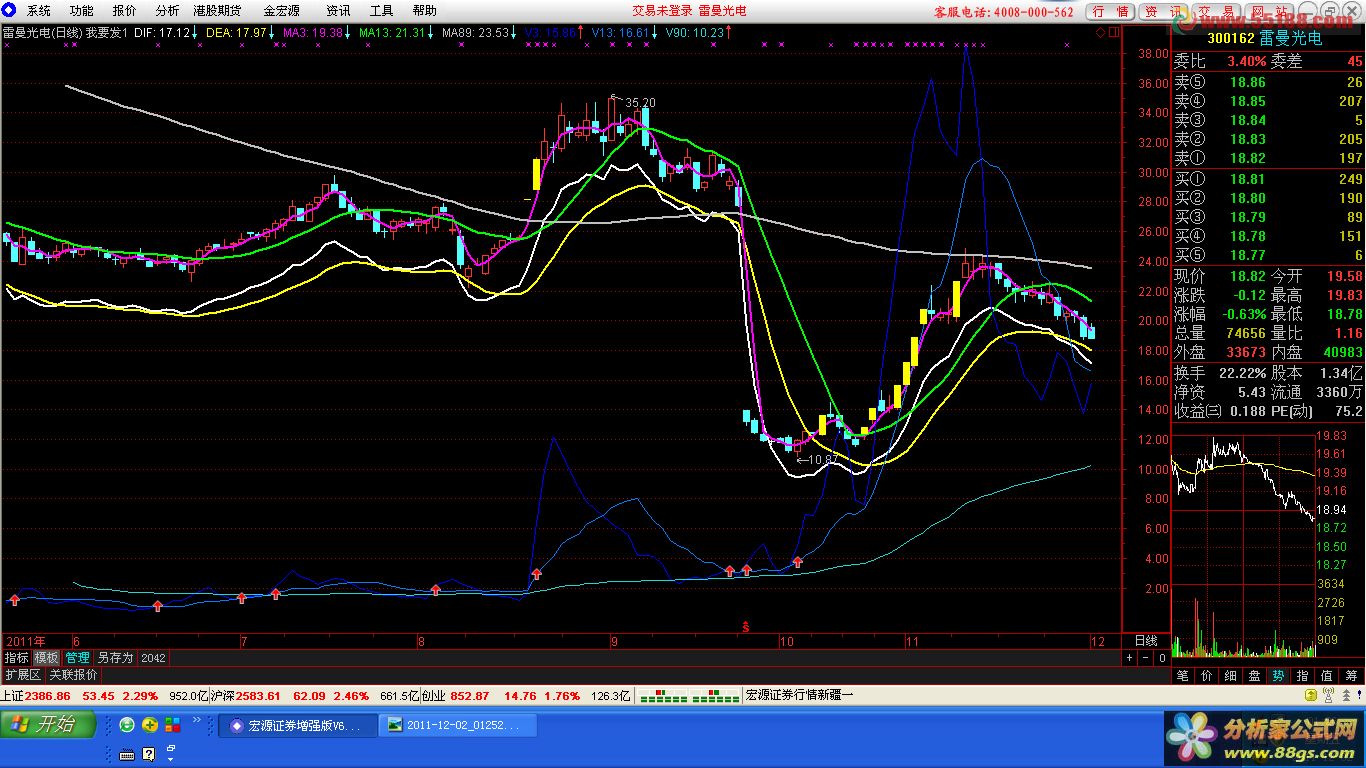
Task: Select the 指 tab in quote panel
Action: pyautogui.click(x=1303, y=676)
